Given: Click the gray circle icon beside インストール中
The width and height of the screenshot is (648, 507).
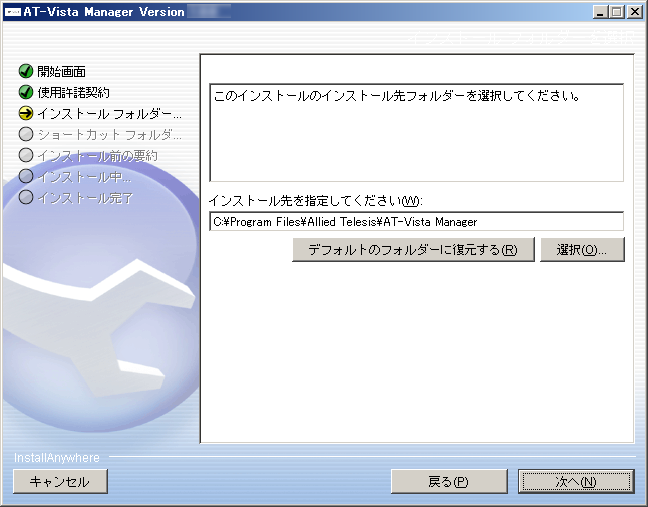Looking at the screenshot, I should (x=26, y=176).
